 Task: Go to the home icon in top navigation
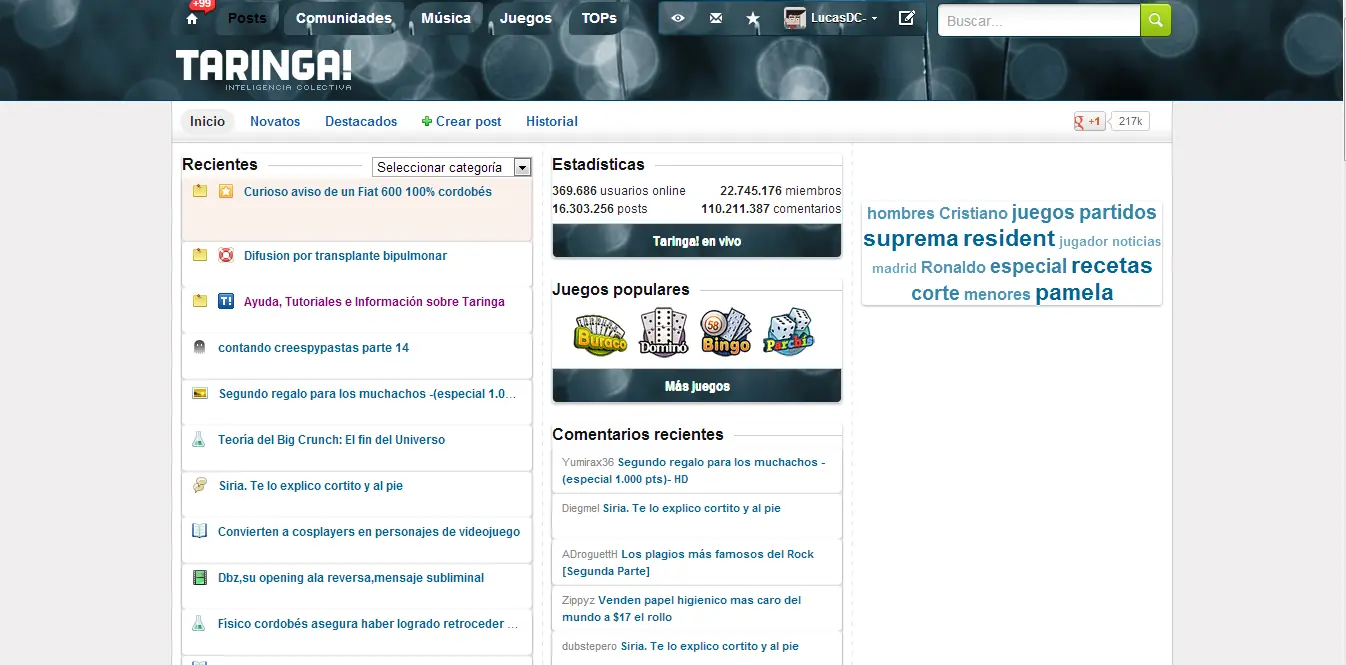(x=192, y=19)
